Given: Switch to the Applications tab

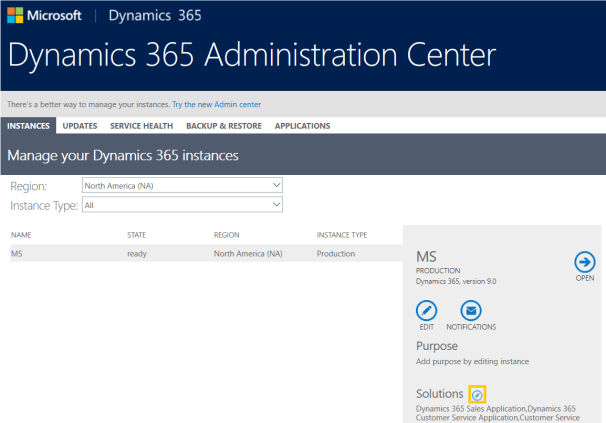Looking at the screenshot, I should coord(302,126).
